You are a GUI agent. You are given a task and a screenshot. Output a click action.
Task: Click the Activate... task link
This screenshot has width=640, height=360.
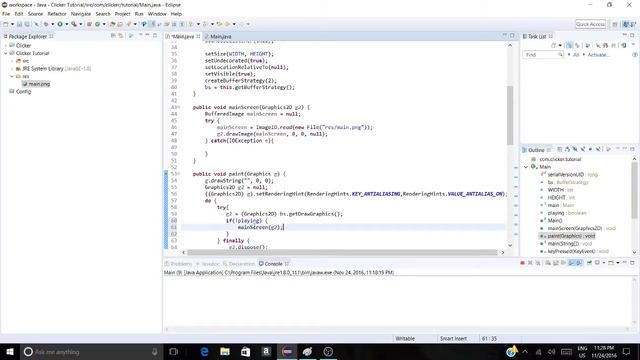coord(598,55)
